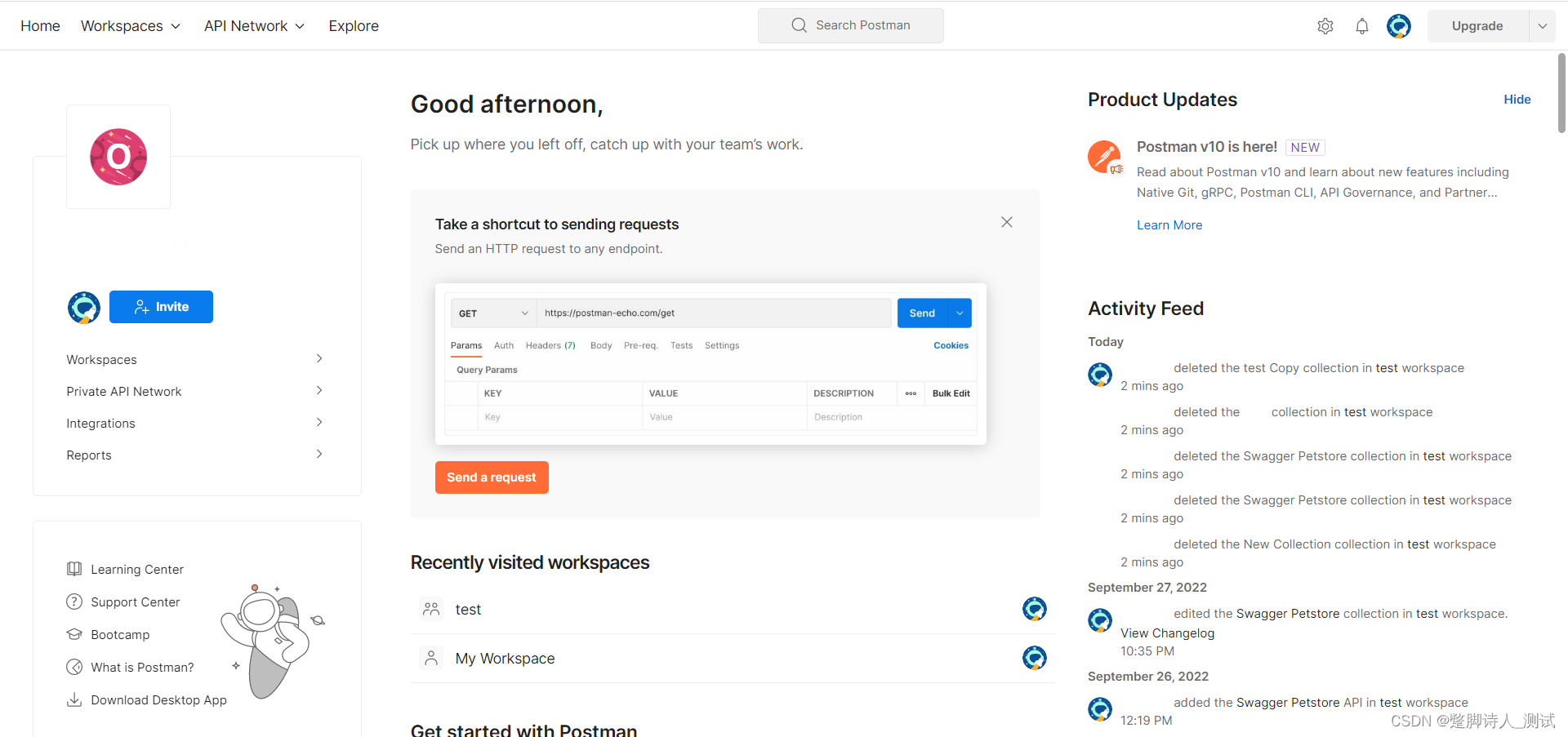Click the right-side page scrollbar
The width and height of the screenshot is (1568, 737).
coord(1561,94)
